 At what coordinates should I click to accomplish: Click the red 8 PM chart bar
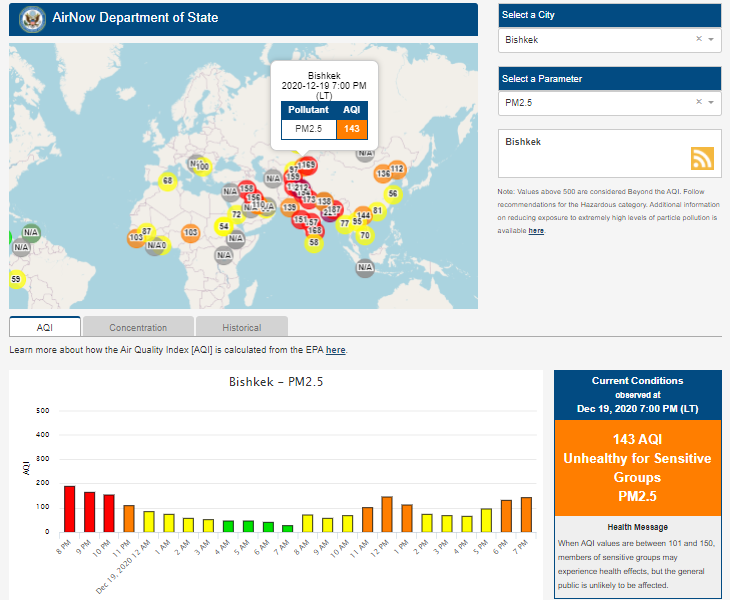70,508
